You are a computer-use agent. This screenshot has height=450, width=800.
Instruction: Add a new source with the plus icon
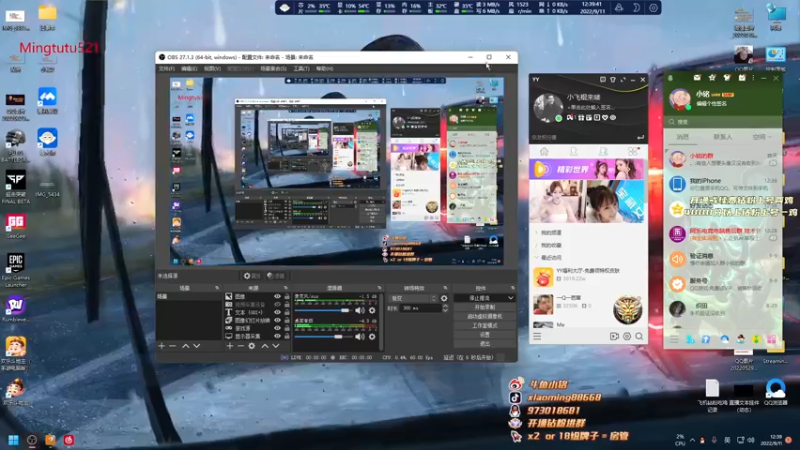(230, 346)
